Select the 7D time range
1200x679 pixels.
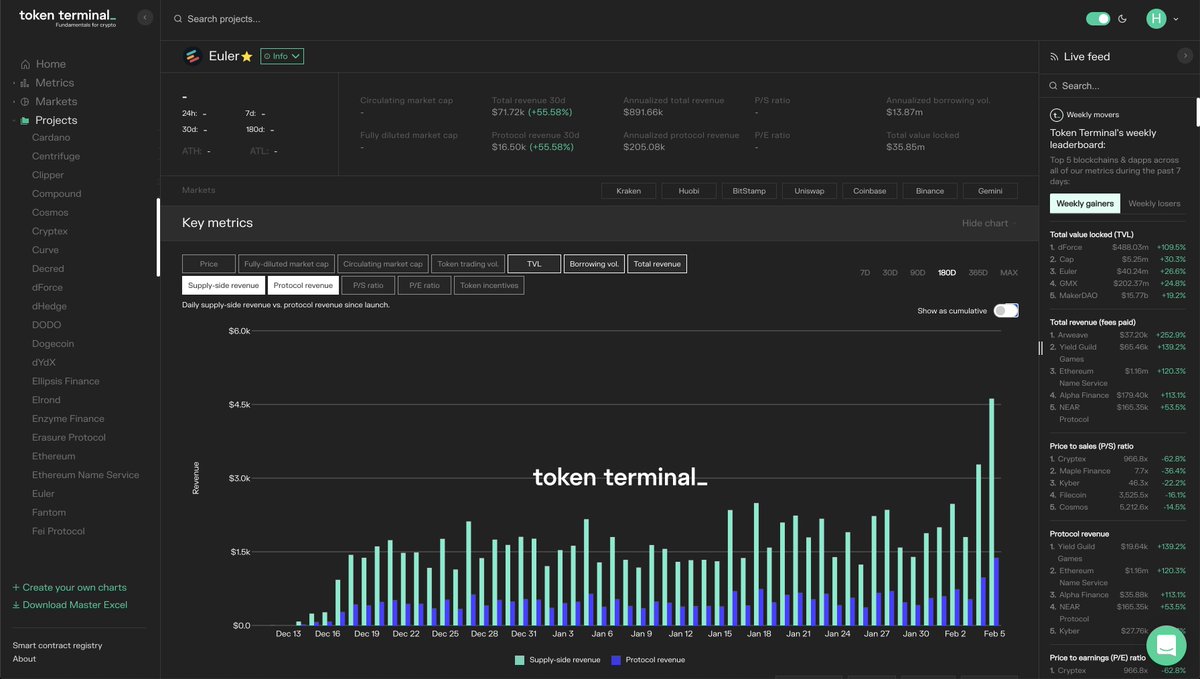pos(865,273)
